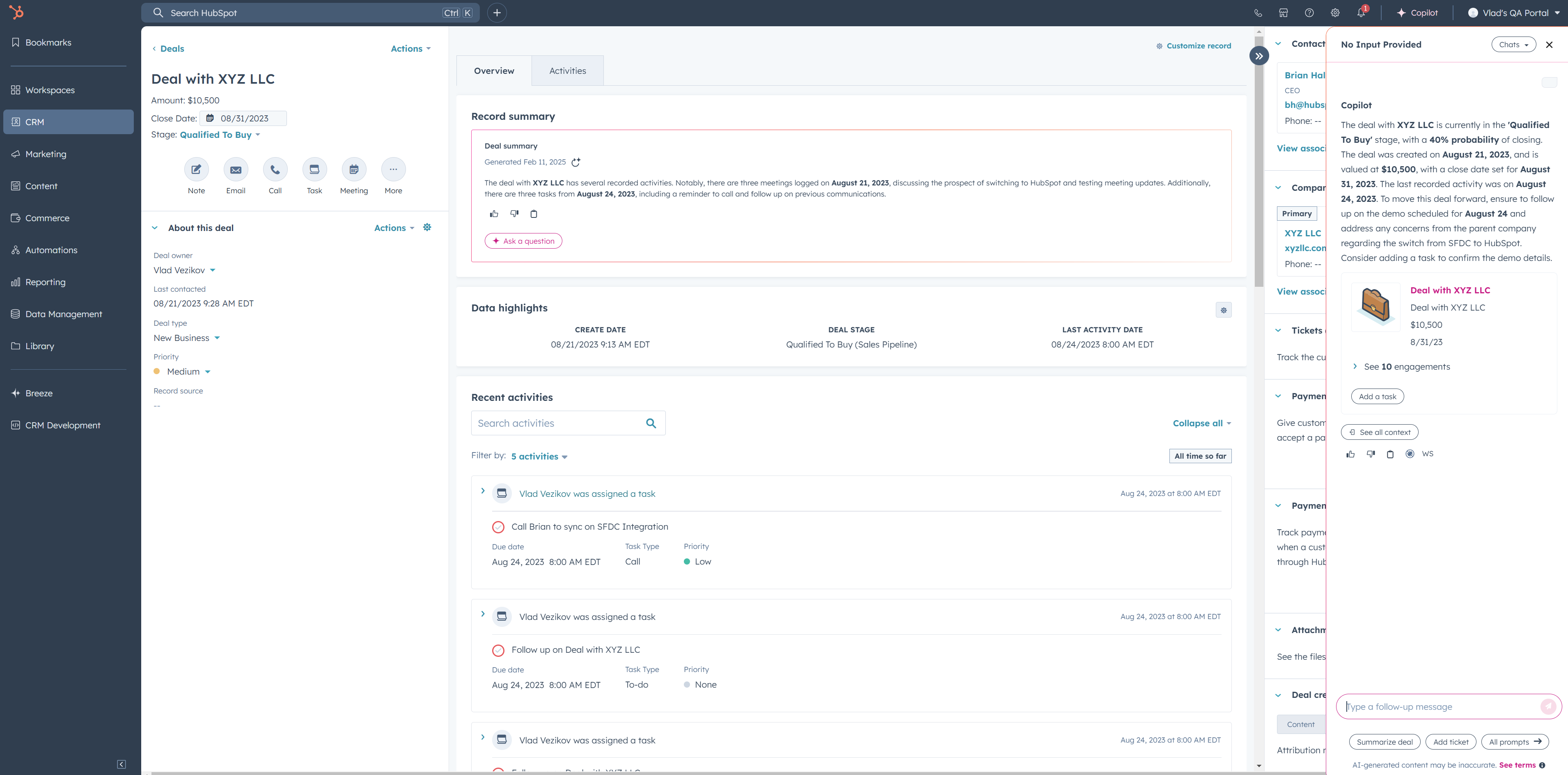The image size is (1568, 775).
Task: Thumbs down the Copilot response
Action: pyautogui.click(x=1370, y=454)
